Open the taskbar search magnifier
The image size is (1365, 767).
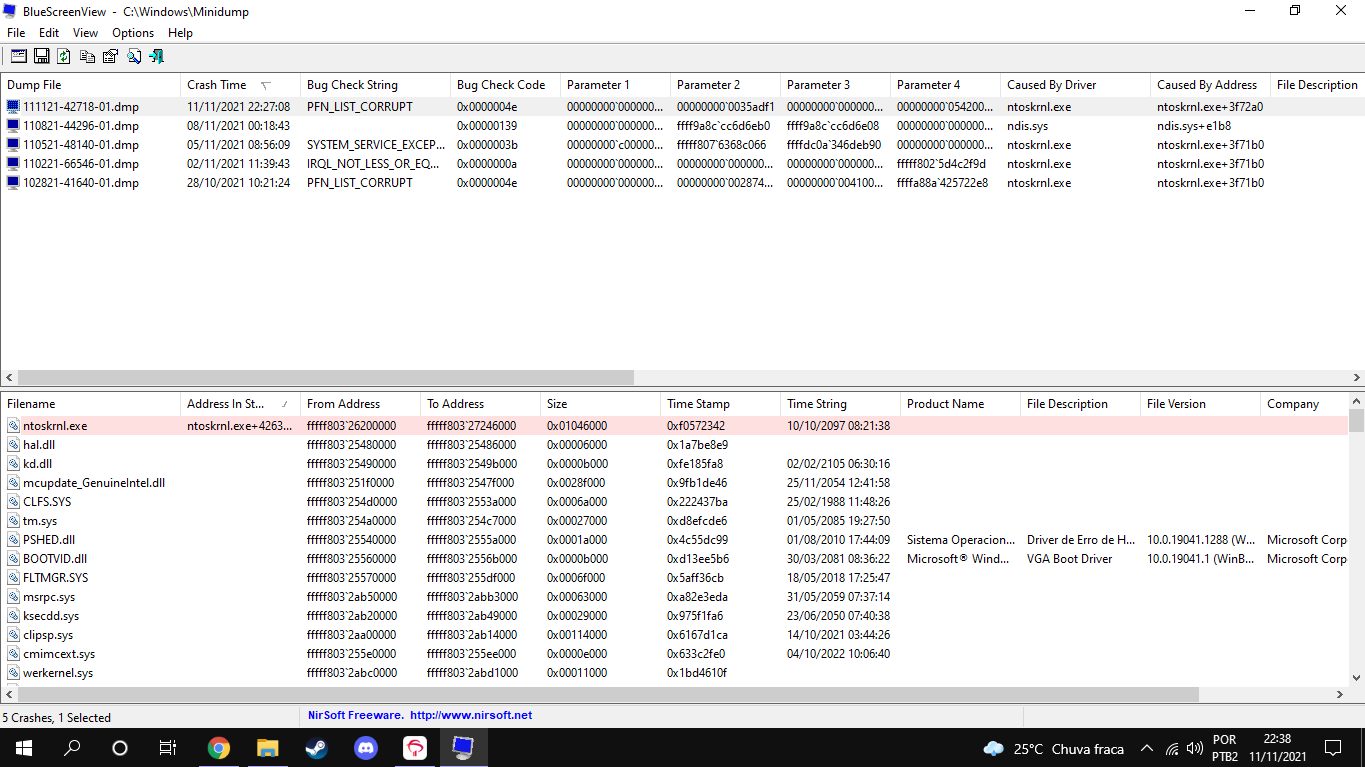72,748
